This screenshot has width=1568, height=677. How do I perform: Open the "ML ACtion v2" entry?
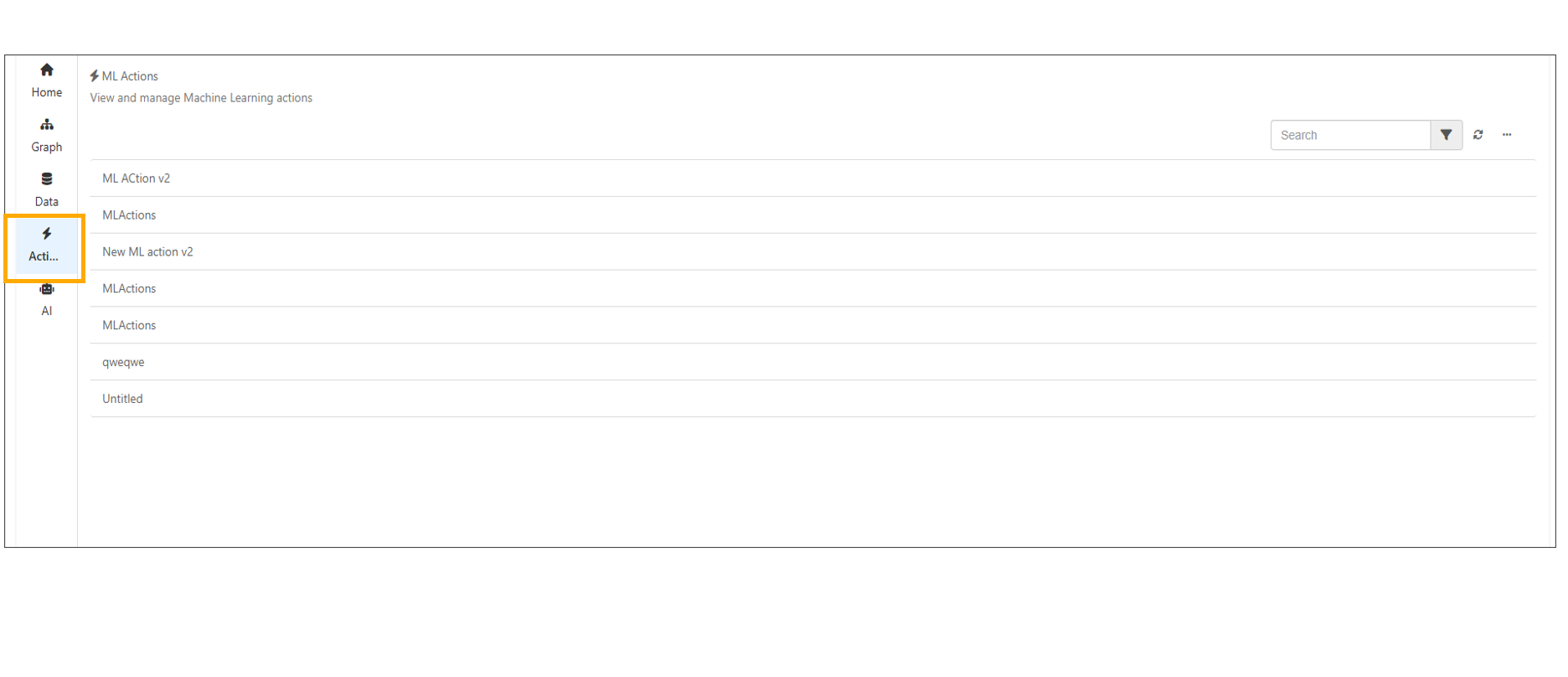(137, 178)
